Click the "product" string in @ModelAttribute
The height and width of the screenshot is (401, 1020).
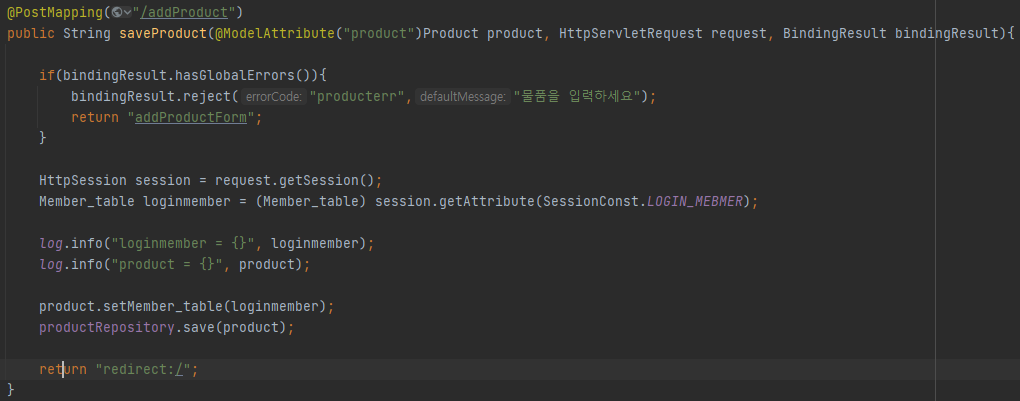[x=379, y=33]
